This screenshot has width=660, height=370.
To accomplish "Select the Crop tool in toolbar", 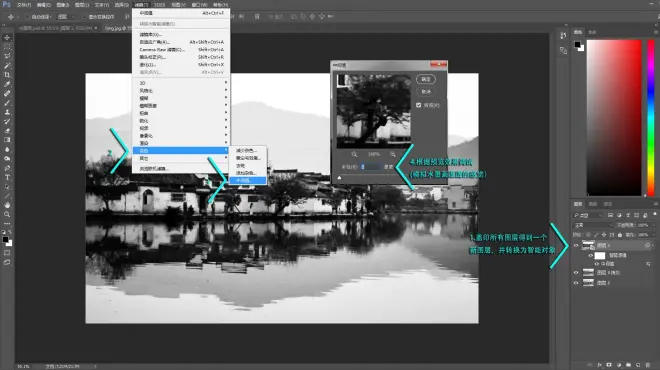I will 7,75.
